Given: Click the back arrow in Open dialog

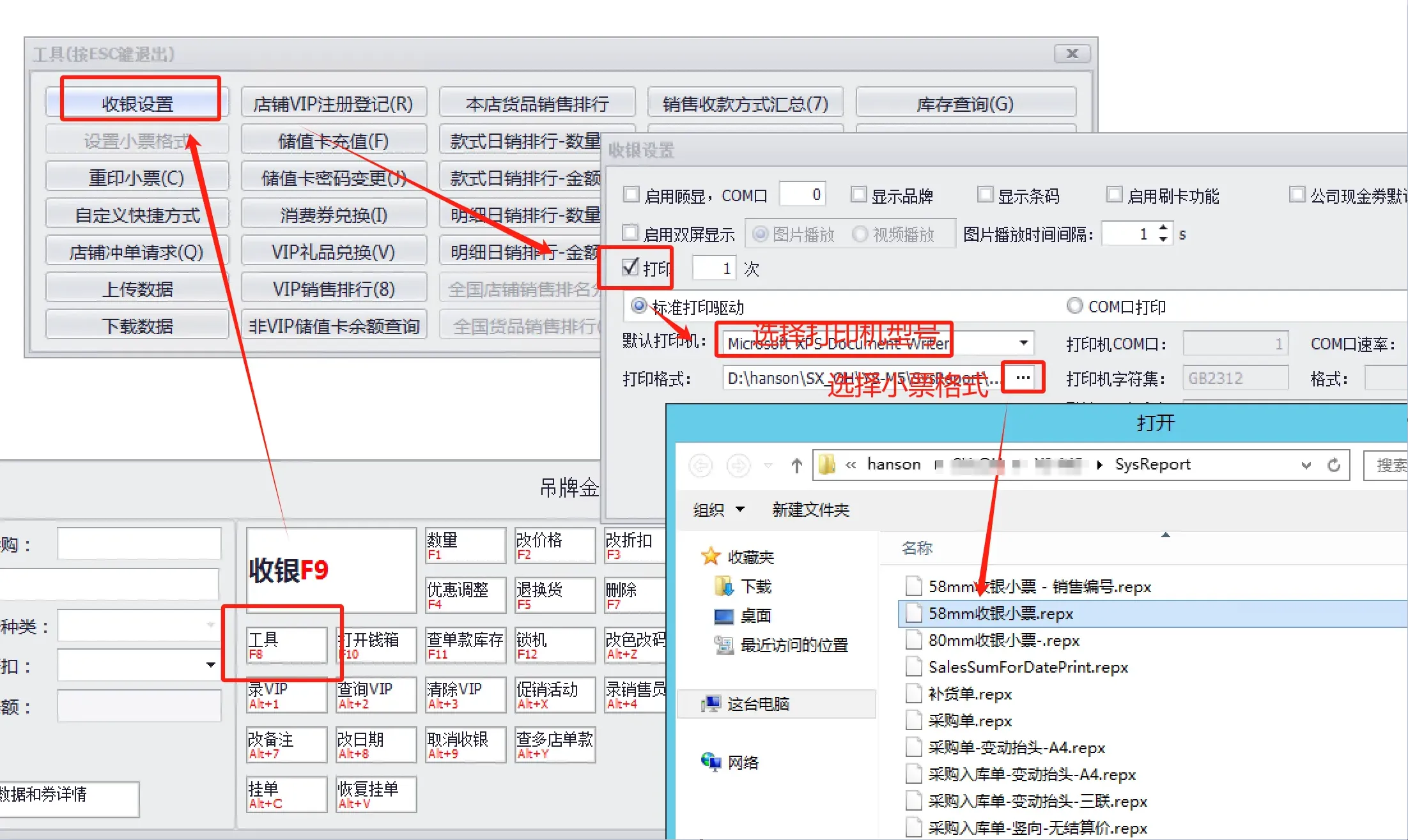Looking at the screenshot, I should [x=700, y=465].
